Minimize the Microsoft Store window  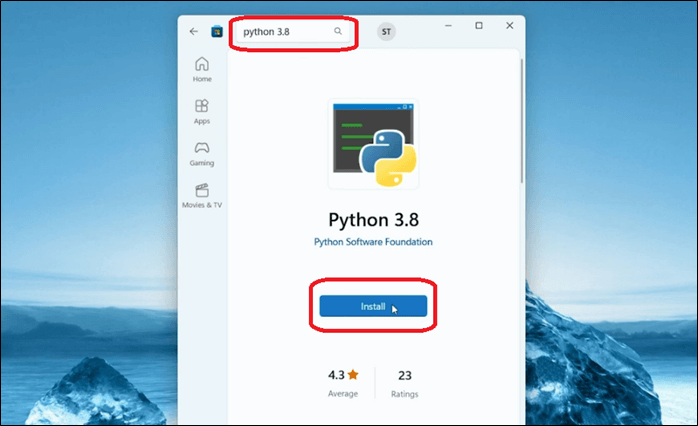click(x=448, y=26)
